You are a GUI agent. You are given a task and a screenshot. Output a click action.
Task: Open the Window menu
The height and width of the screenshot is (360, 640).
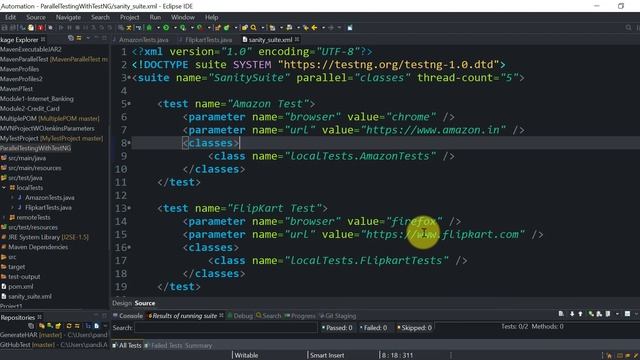click(183, 17)
